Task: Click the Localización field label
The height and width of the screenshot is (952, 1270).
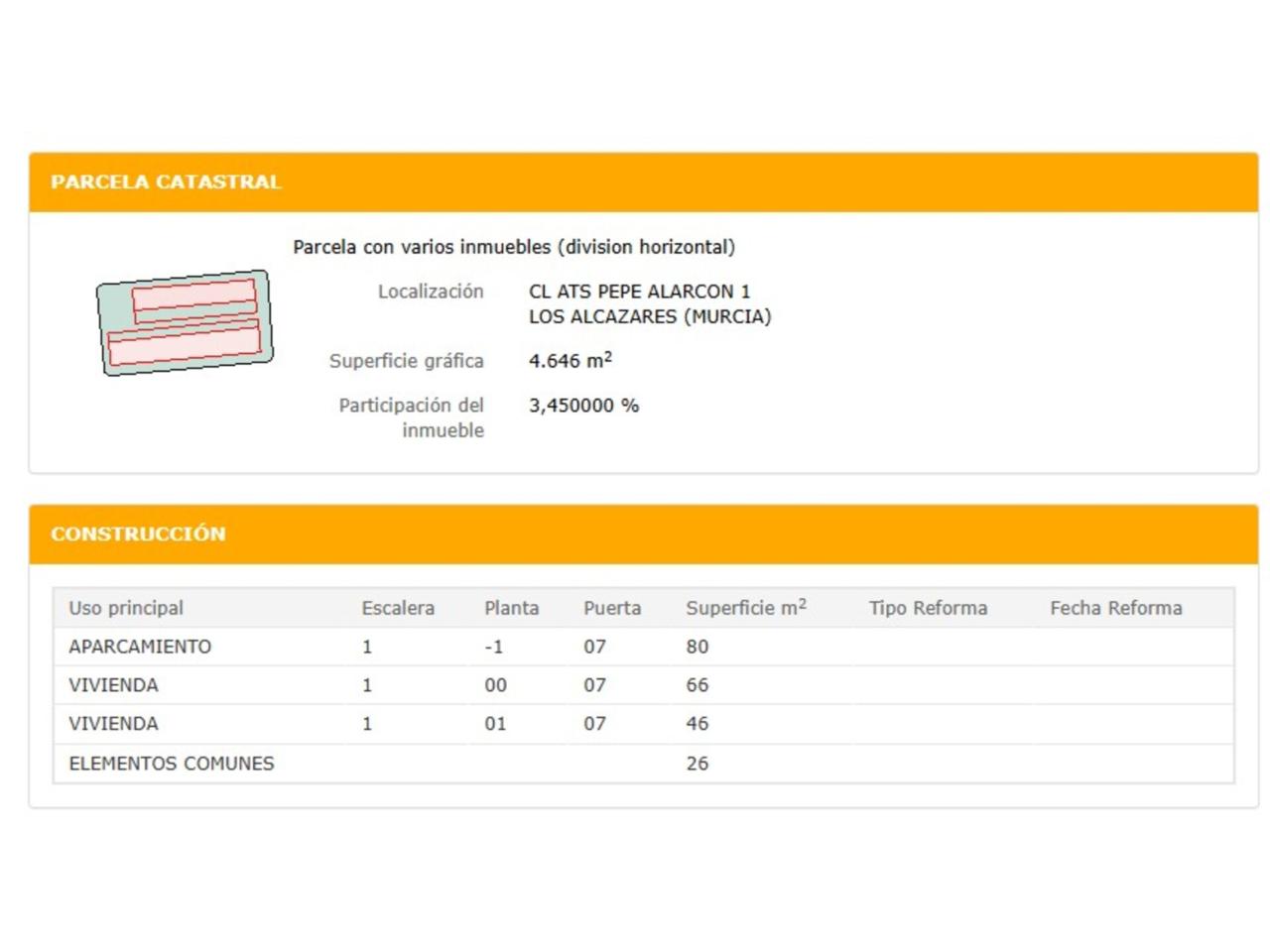Action: coord(430,292)
